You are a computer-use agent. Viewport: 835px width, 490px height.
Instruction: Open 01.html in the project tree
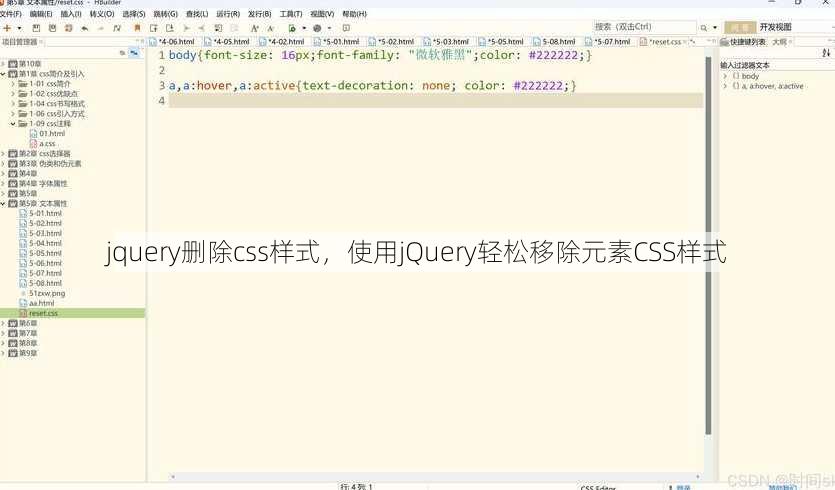point(52,134)
